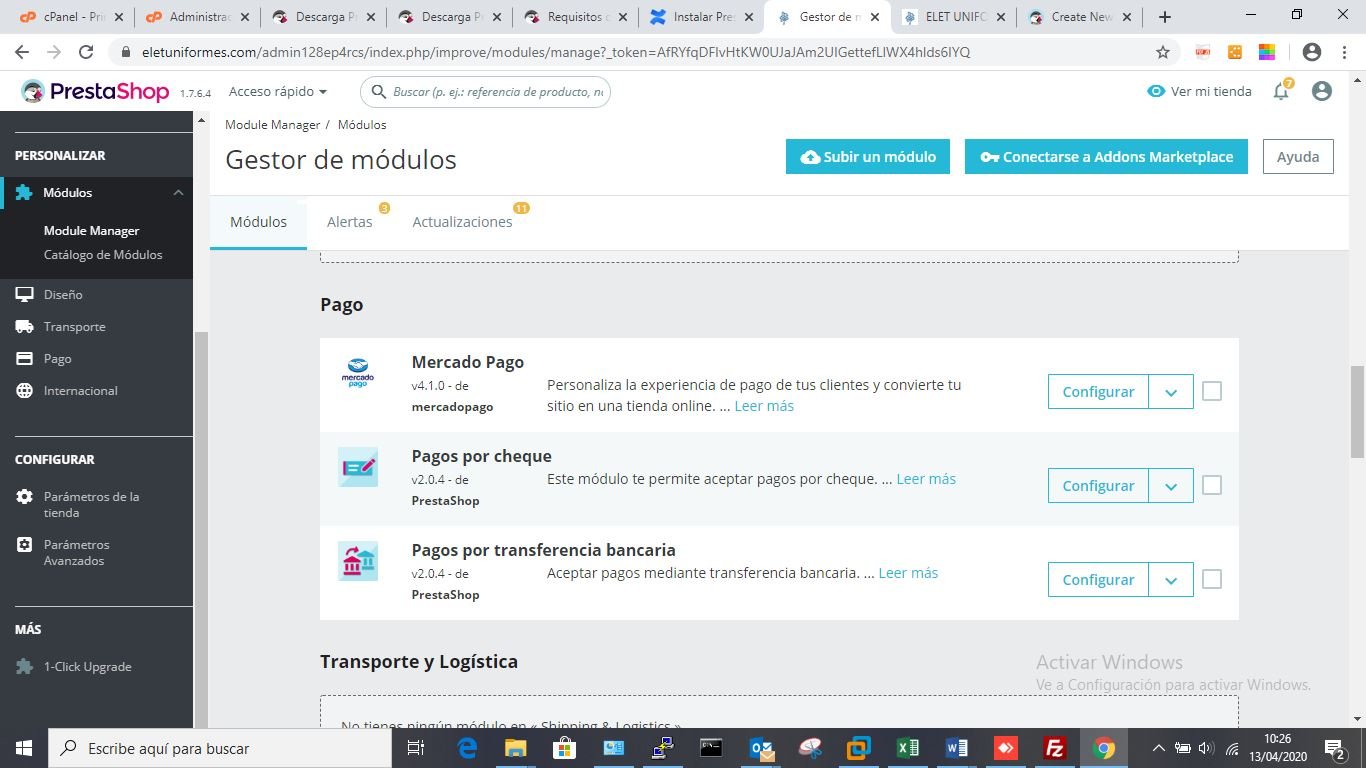
Task: Check the Pagos por transferencia bancaria checkbox
Action: click(x=1212, y=579)
